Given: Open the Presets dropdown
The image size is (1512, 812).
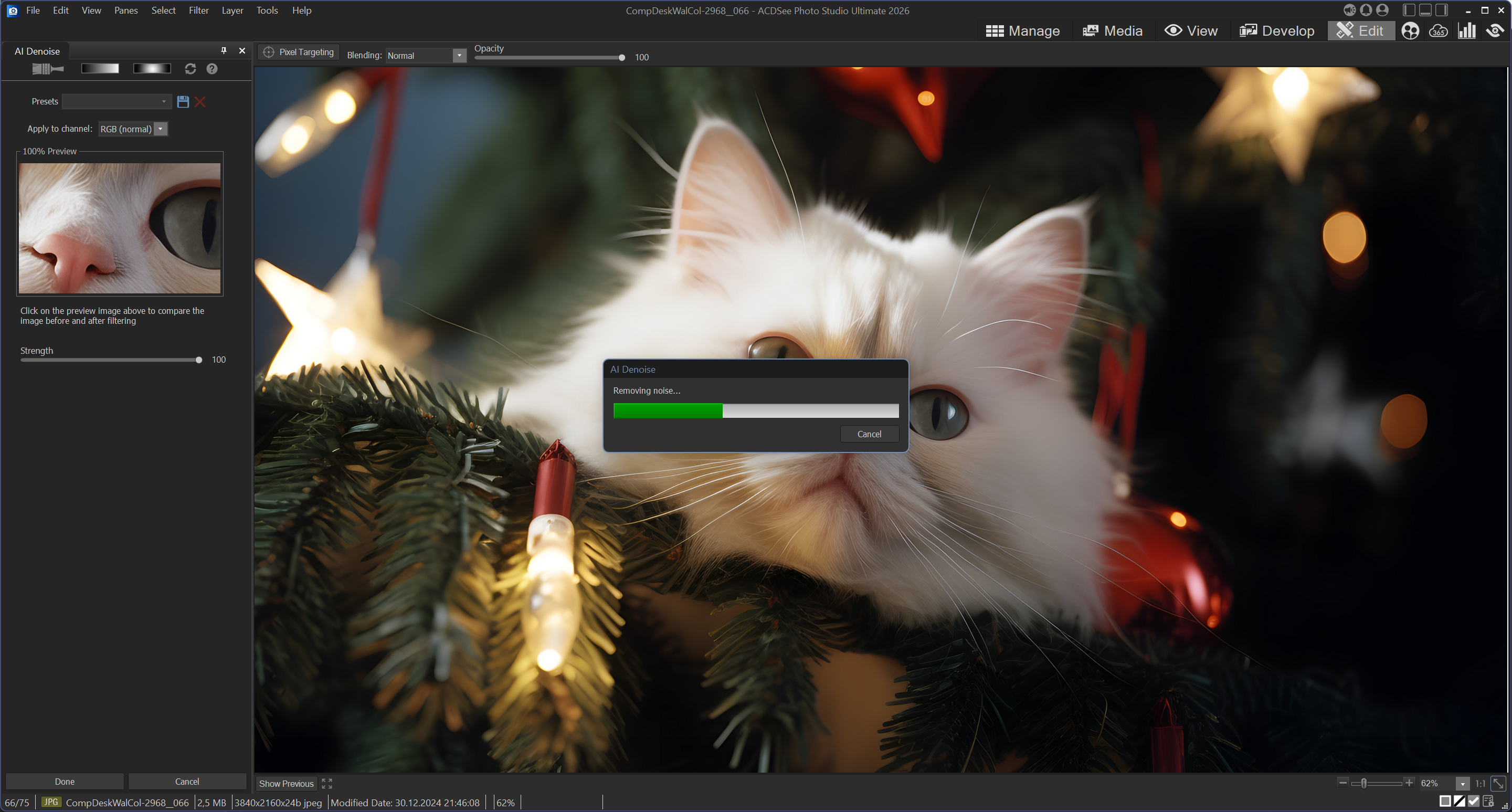Looking at the screenshot, I should 117,102.
